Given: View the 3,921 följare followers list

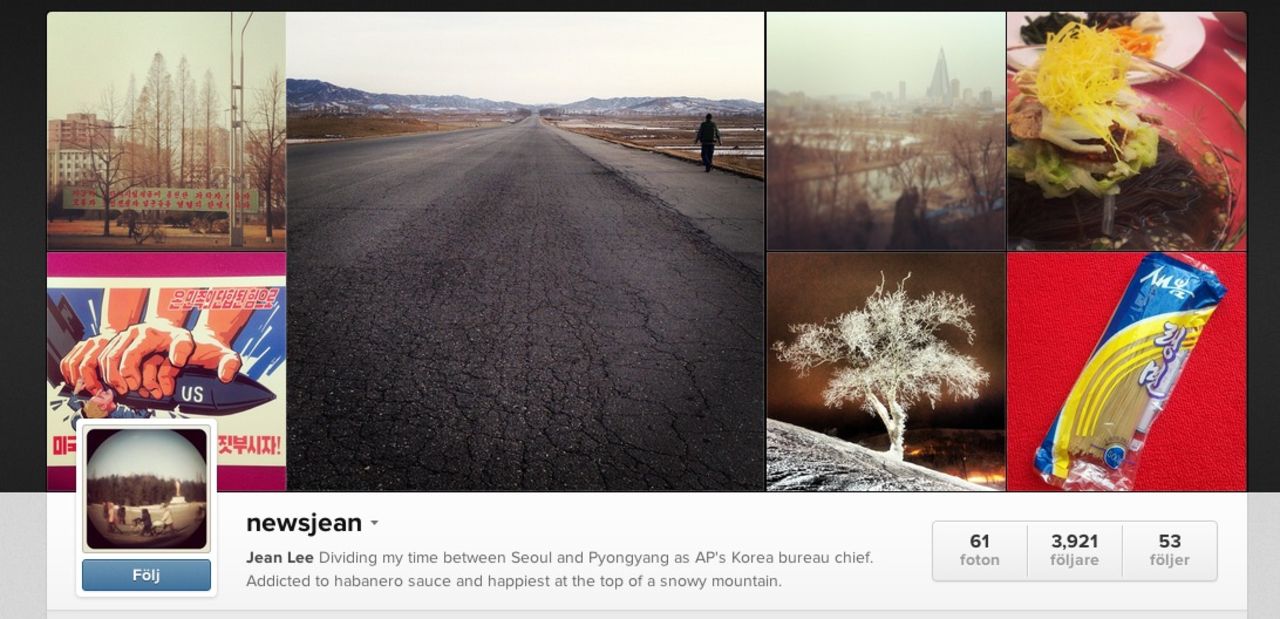Looking at the screenshot, I should pos(1074,550).
